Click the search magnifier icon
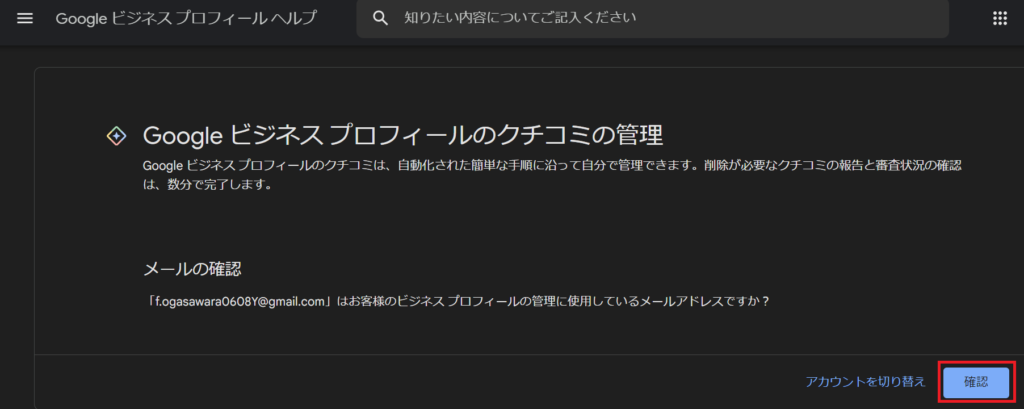 coord(379,19)
